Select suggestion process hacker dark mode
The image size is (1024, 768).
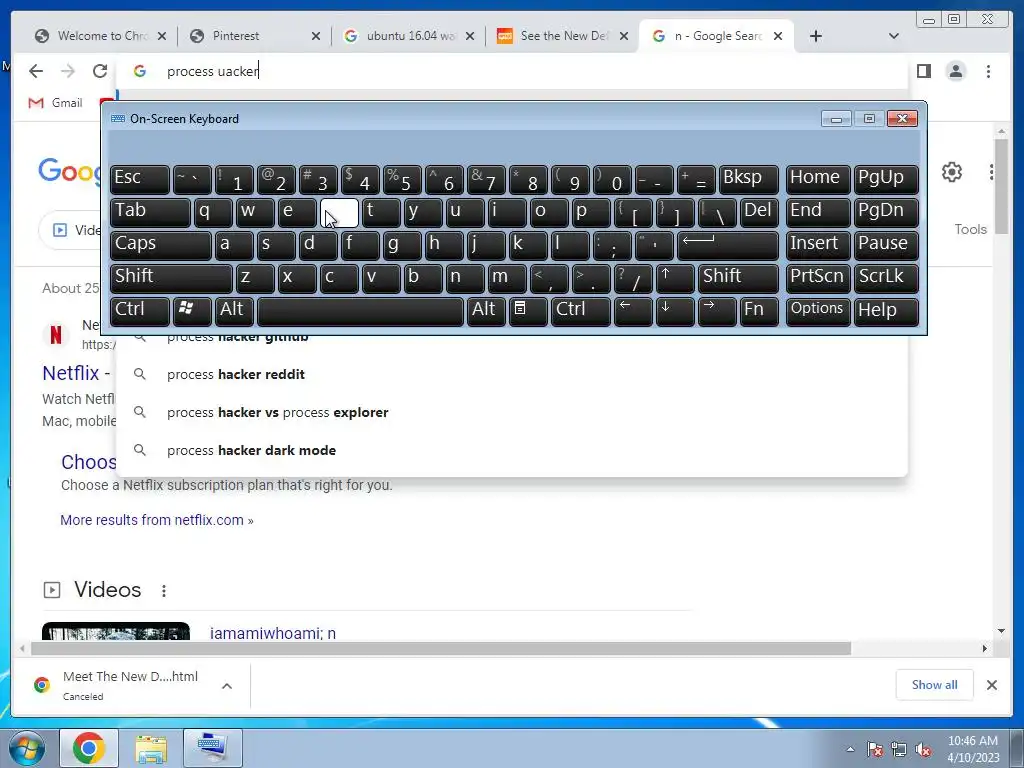click(512, 450)
